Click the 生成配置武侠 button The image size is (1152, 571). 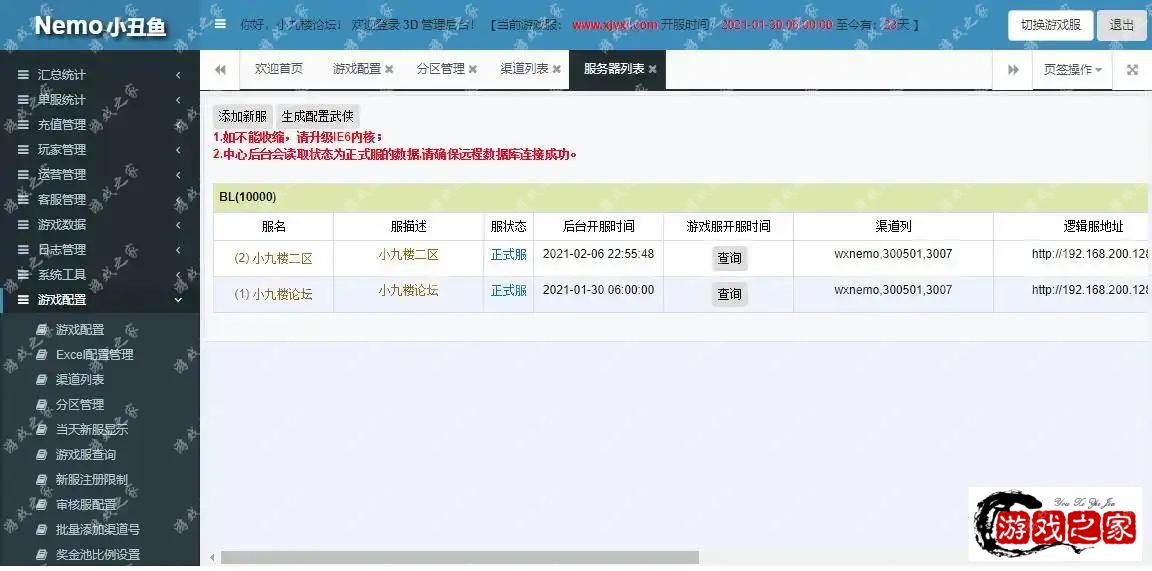[x=317, y=117]
